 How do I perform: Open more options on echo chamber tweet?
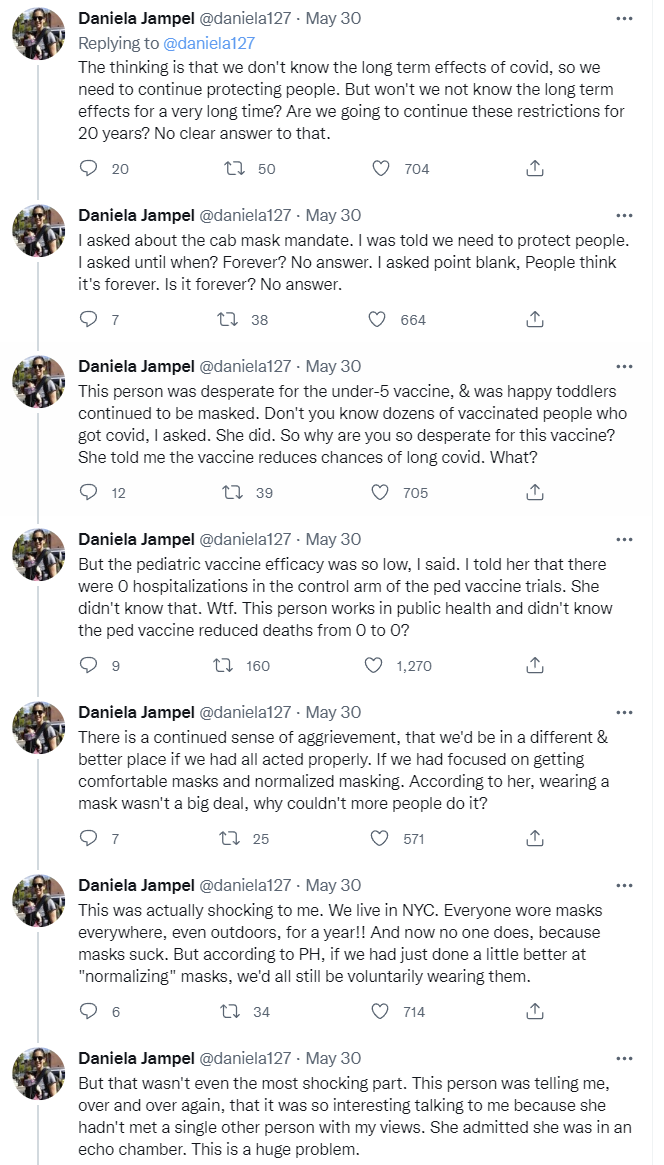click(624, 1058)
